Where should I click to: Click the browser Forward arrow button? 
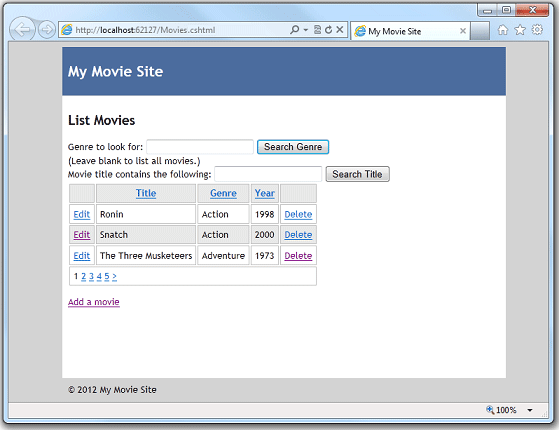[47, 30]
